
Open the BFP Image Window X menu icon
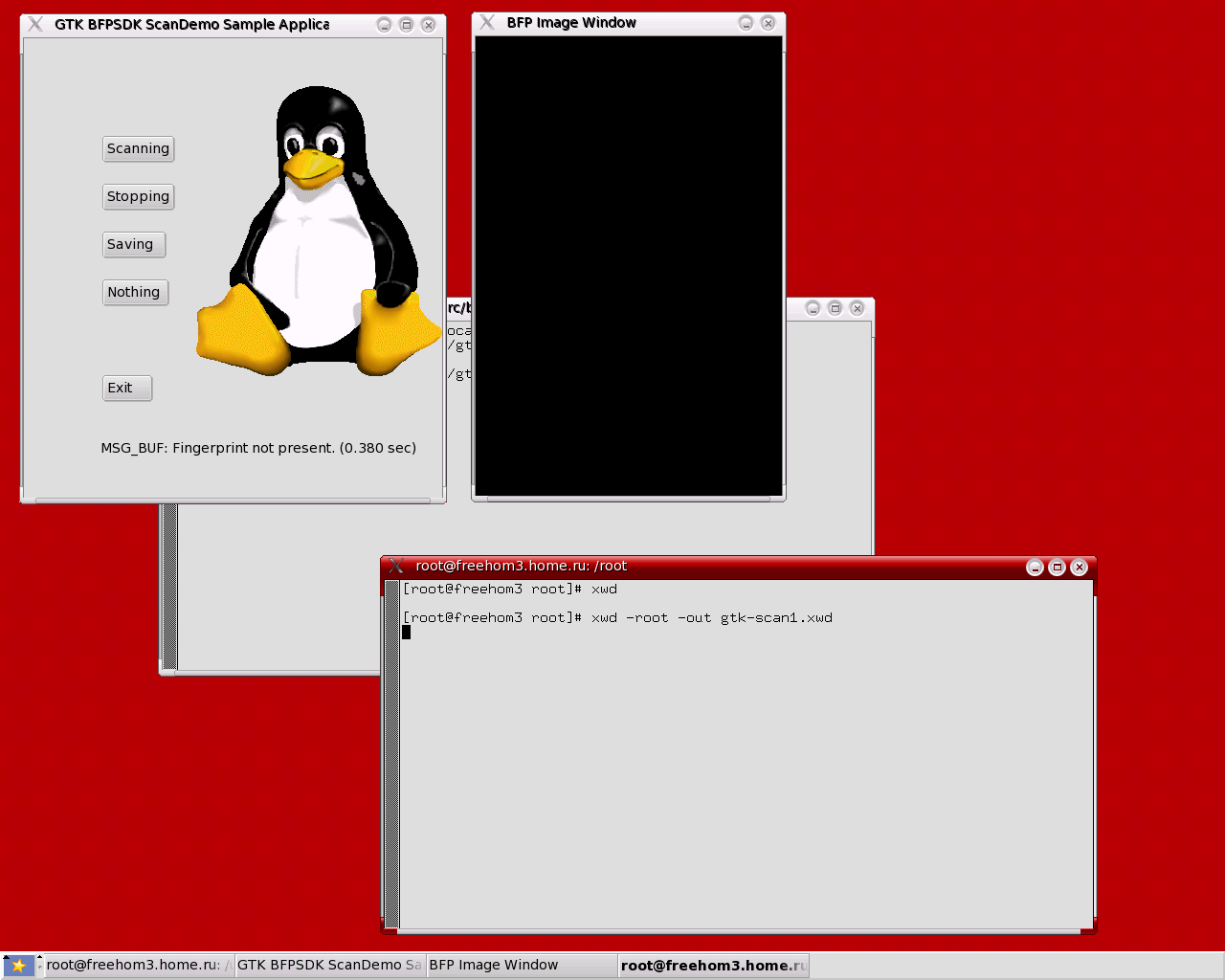coord(487,23)
